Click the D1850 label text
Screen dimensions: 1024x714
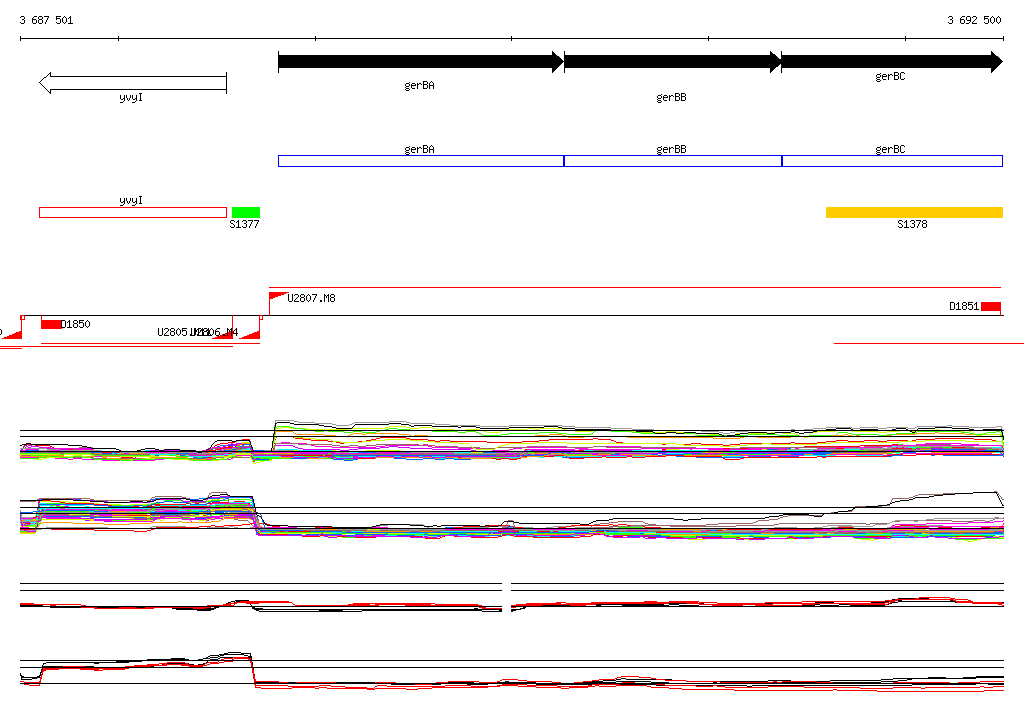(76, 324)
